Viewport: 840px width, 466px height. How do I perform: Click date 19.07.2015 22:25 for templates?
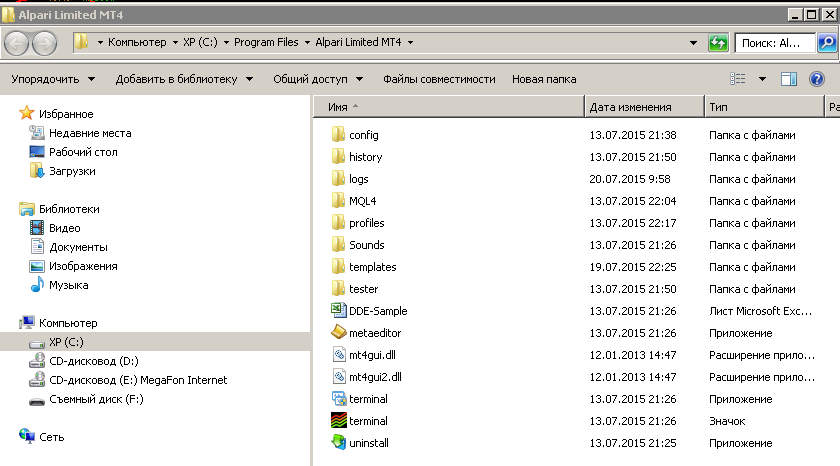(633, 267)
